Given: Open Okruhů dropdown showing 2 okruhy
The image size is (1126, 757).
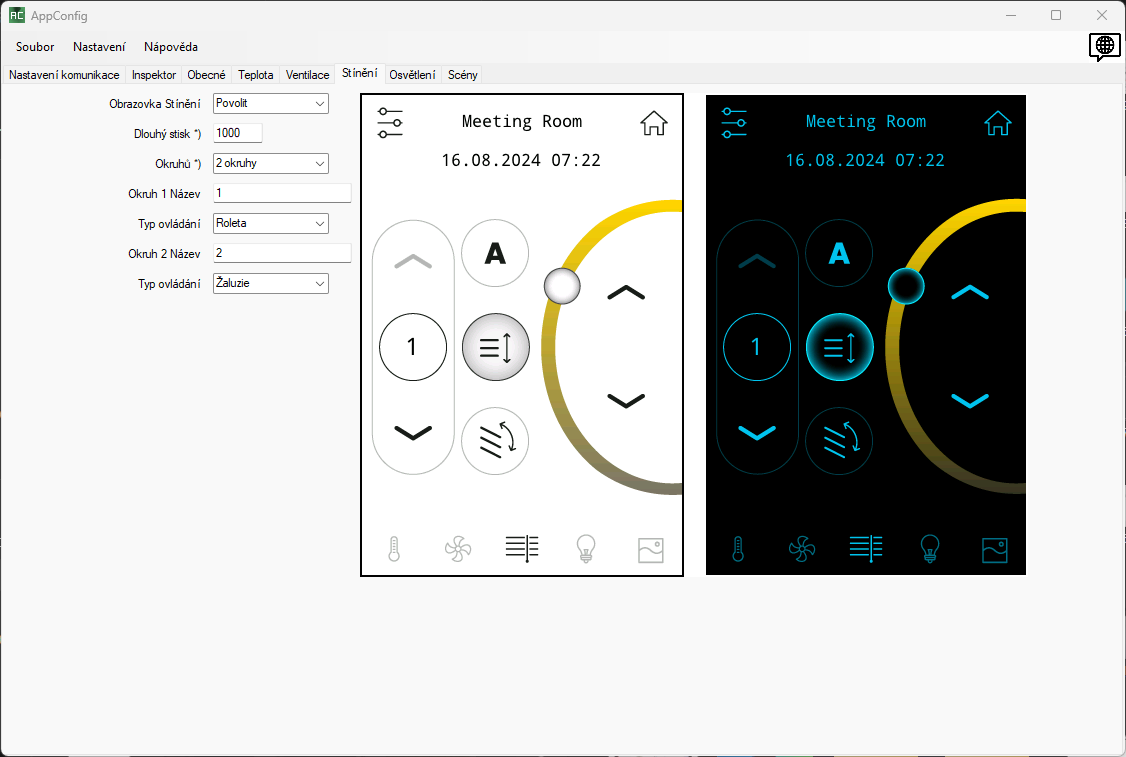Looking at the screenshot, I should [271, 164].
